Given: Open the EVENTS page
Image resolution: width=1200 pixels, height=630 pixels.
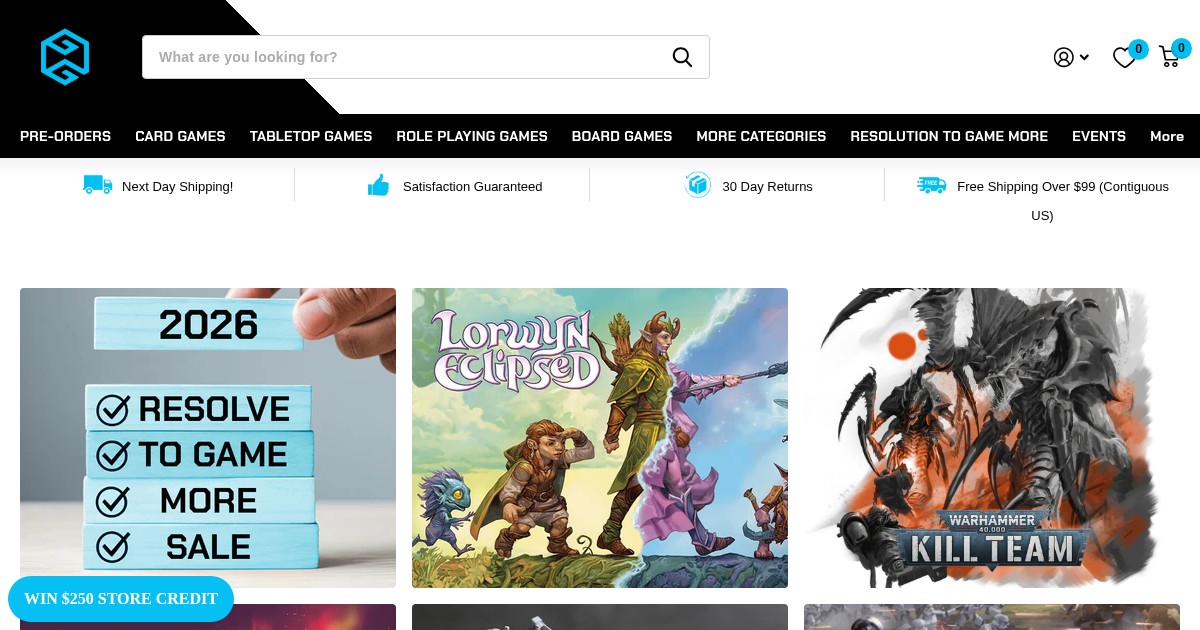Looking at the screenshot, I should [x=1099, y=136].
